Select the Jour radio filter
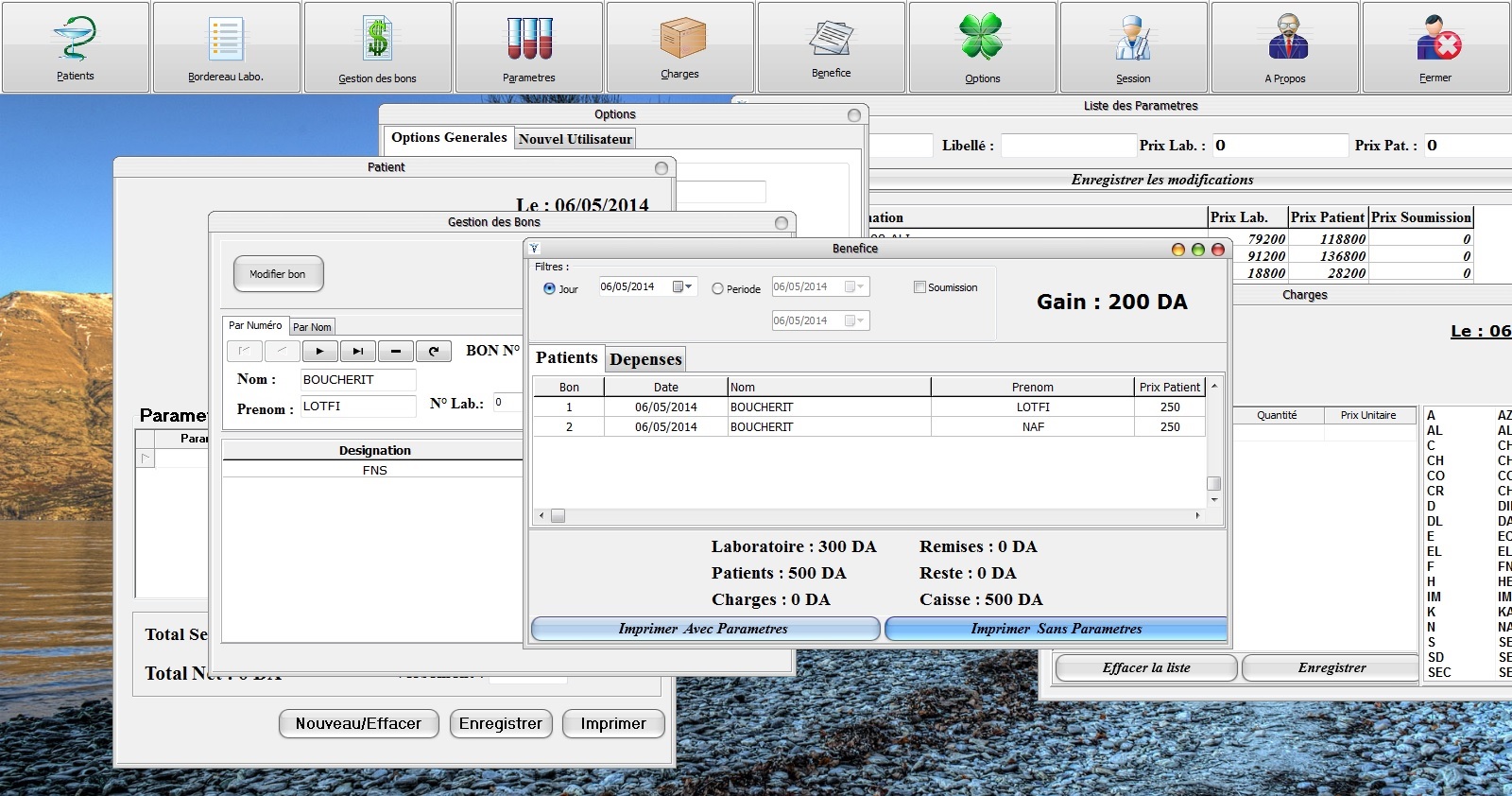This screenshot has width=1512, height=796. (549, 288)
